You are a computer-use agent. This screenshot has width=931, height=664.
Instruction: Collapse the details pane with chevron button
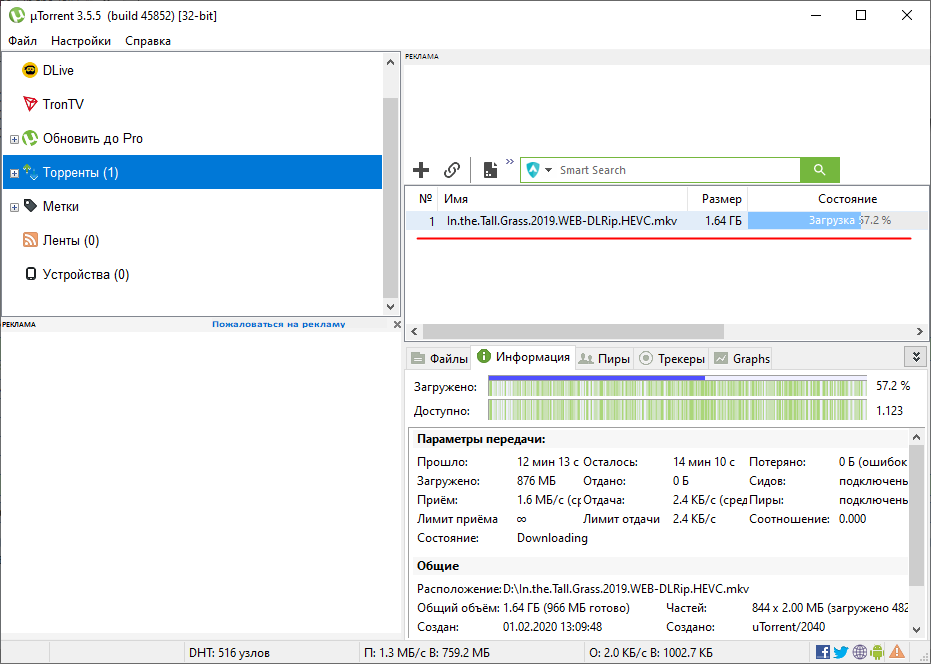click(x=914, y=357)
